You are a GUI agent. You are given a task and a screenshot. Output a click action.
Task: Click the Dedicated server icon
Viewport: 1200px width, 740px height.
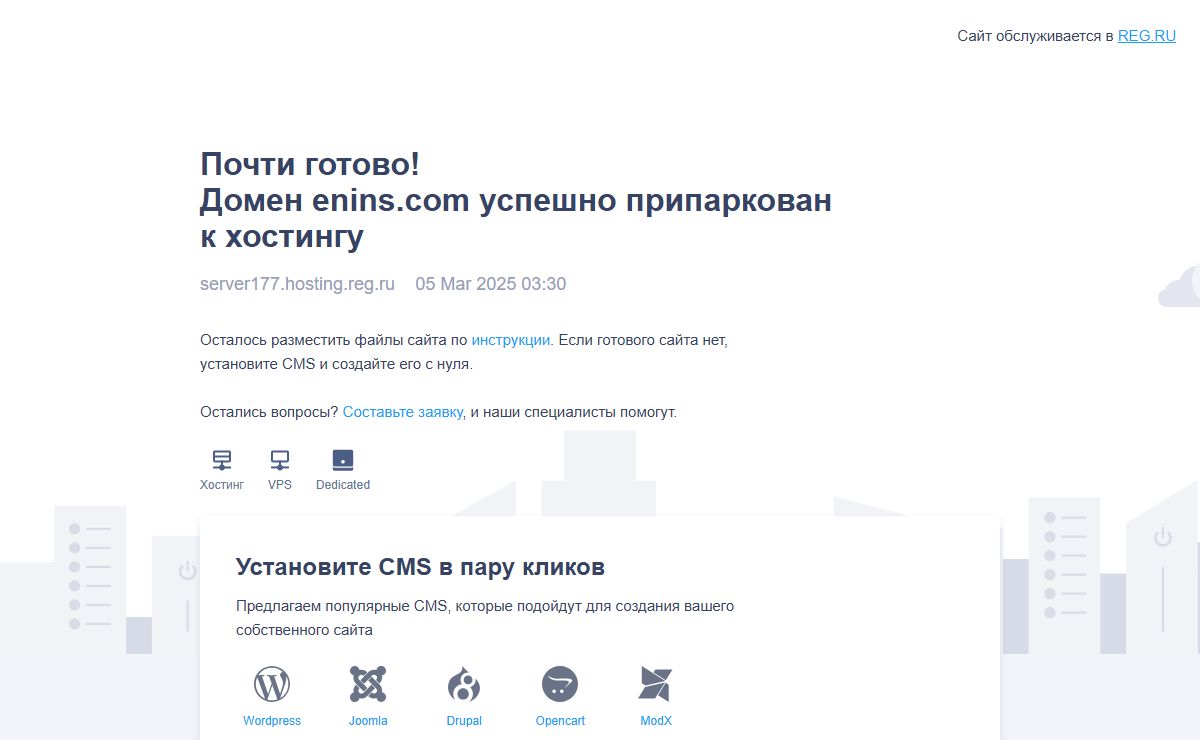[343, 460]
